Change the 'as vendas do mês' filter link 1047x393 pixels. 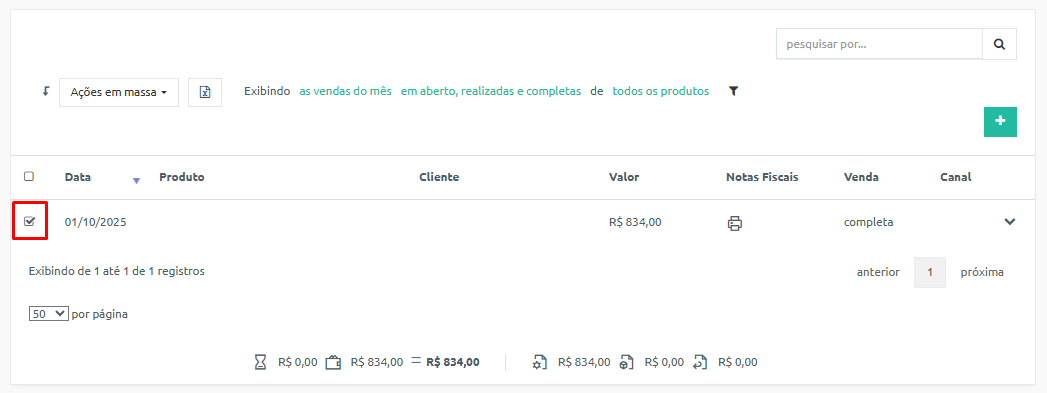[345, 91]
